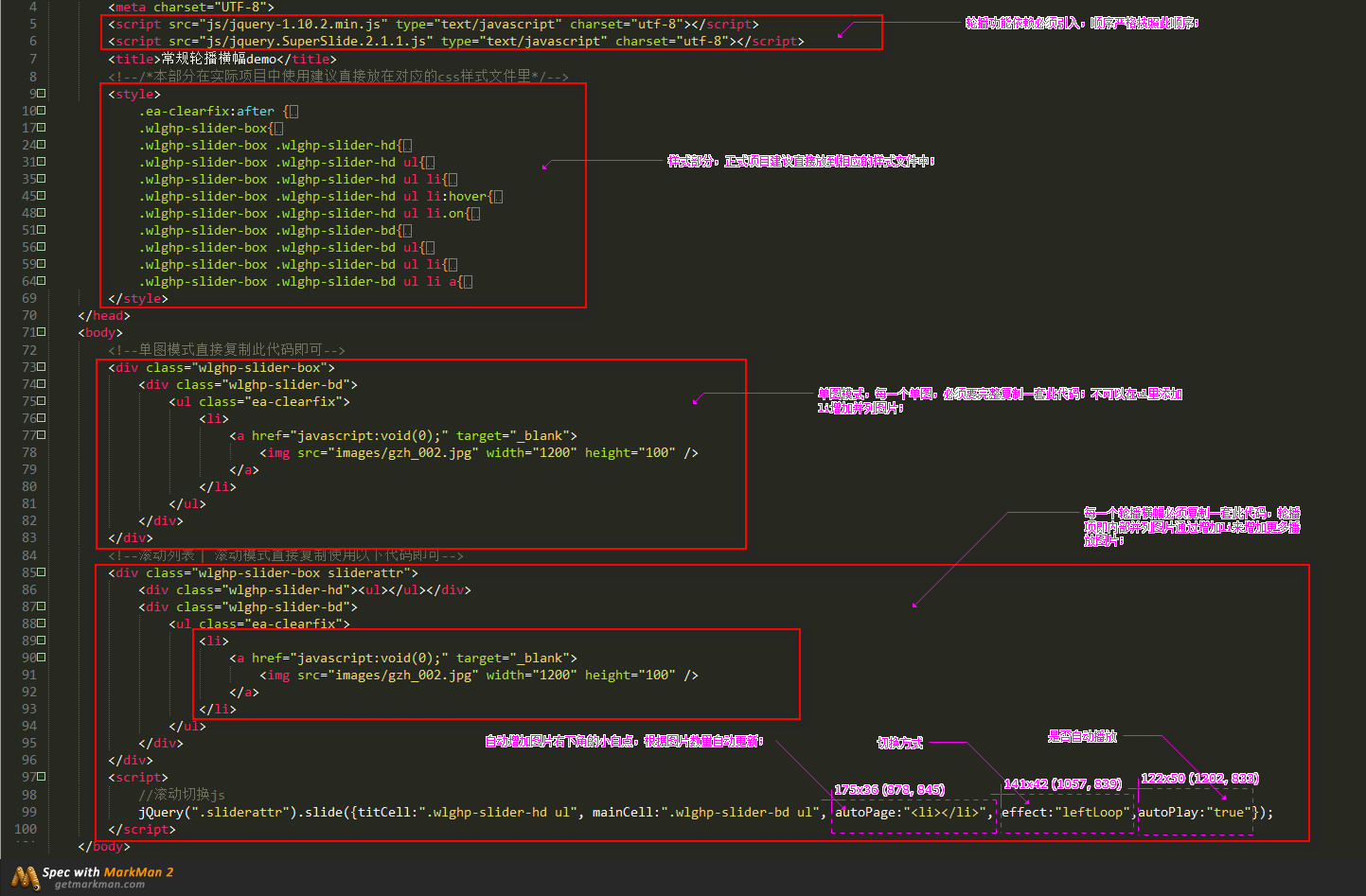Image resolution: width=1366 pixels, height=896 pixels.
Task: Click the closing </head> tag
Action: pyautogui.click(x=104, y=315)
